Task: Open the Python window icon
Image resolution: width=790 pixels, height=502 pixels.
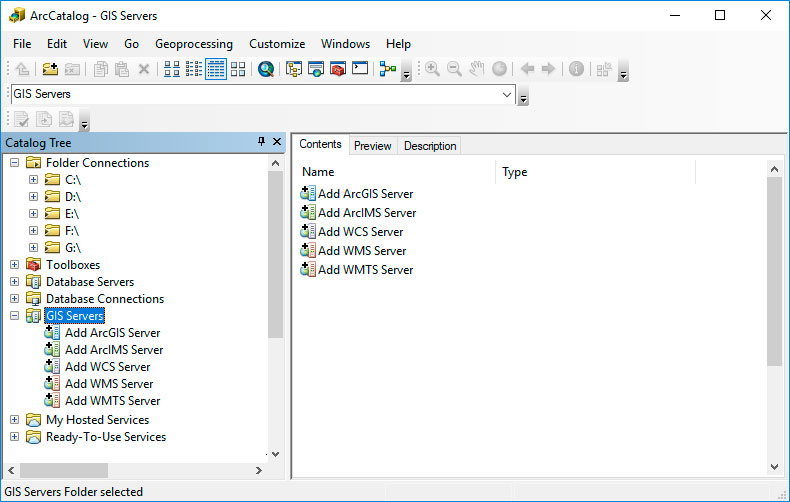Action: (x=360, y=69)
